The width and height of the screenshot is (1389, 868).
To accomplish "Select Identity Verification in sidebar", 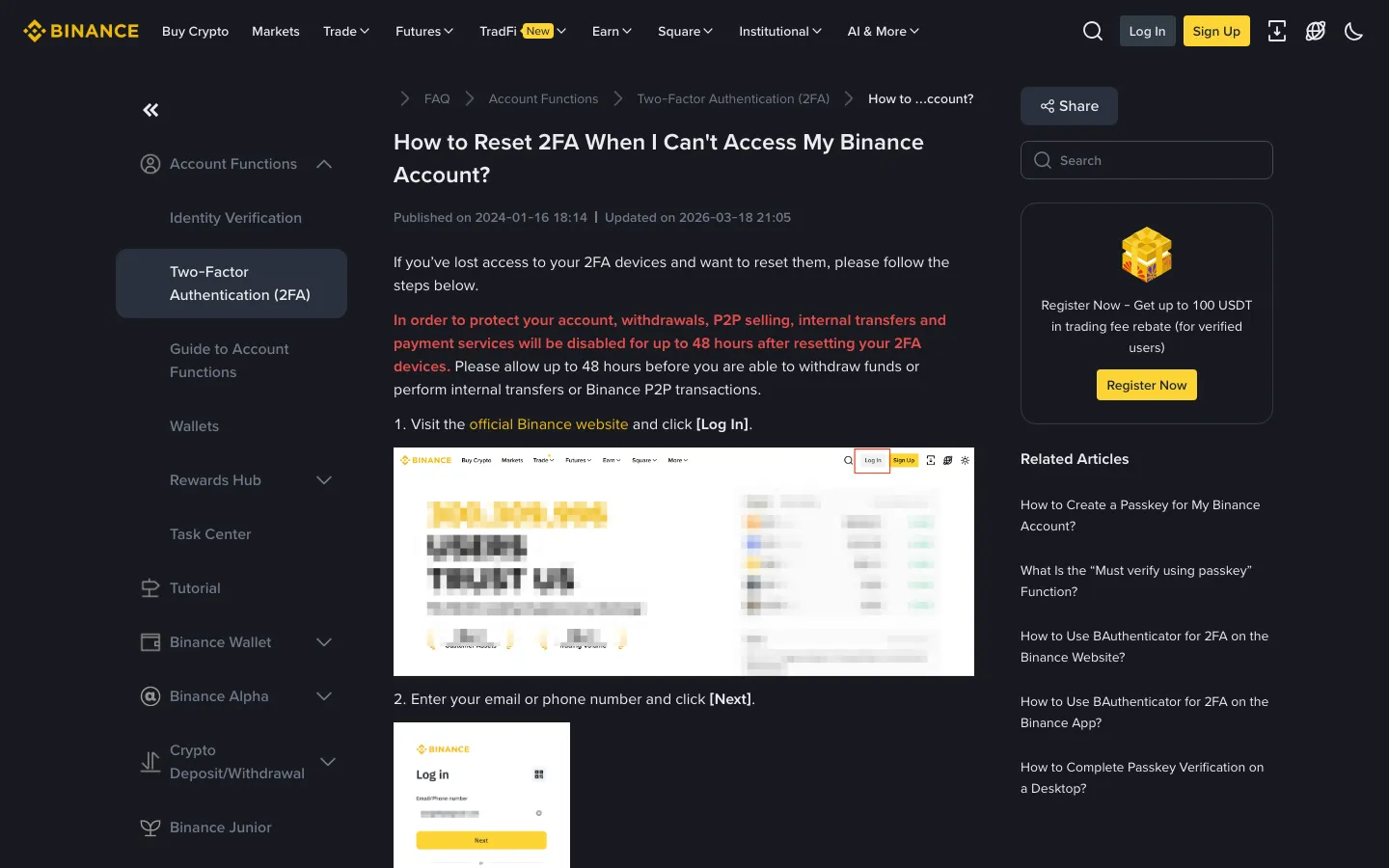I will pos(235,218).
